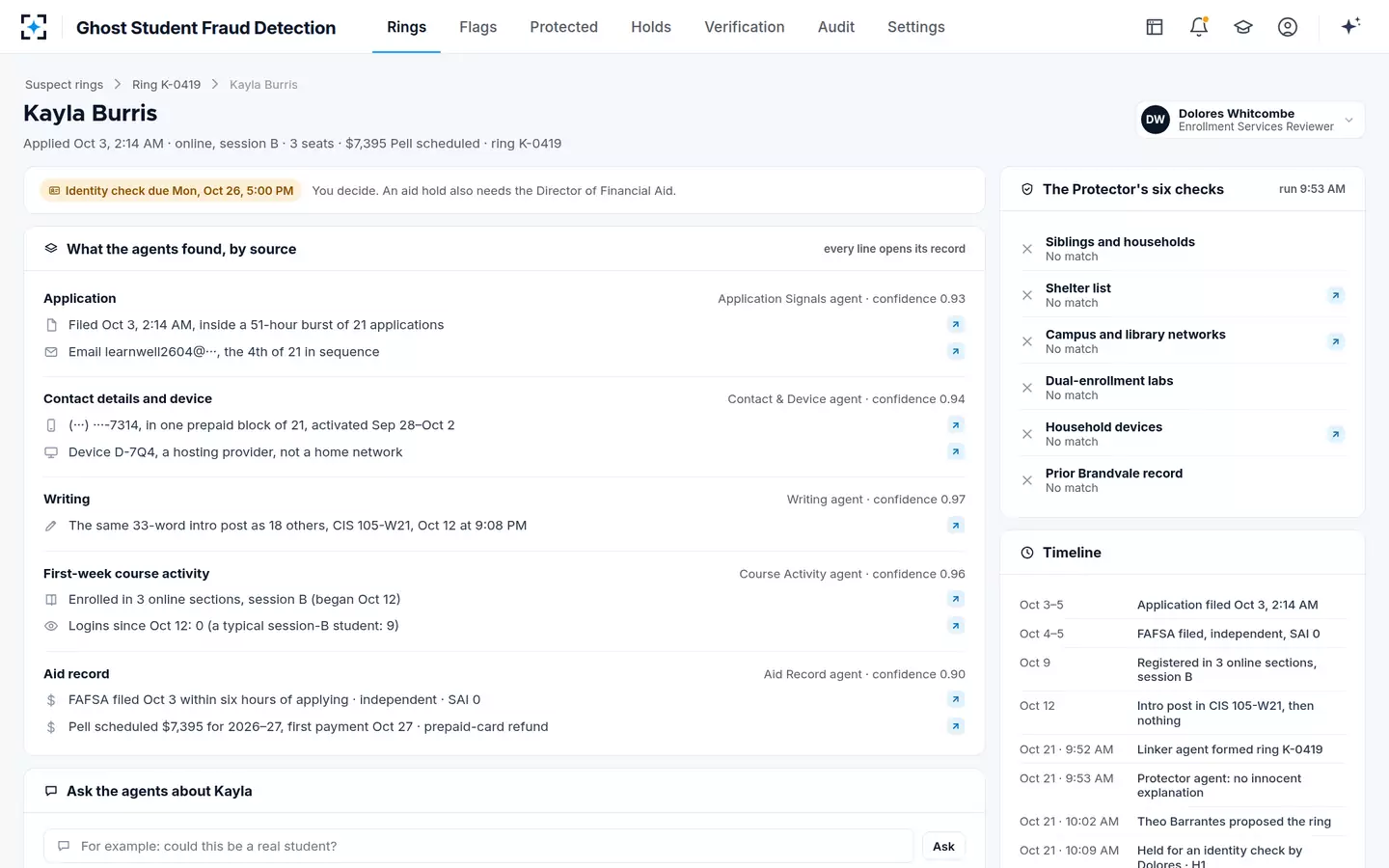Click timeline entry Theo Barrantes proposed the ring

[x=1183, y=822]
